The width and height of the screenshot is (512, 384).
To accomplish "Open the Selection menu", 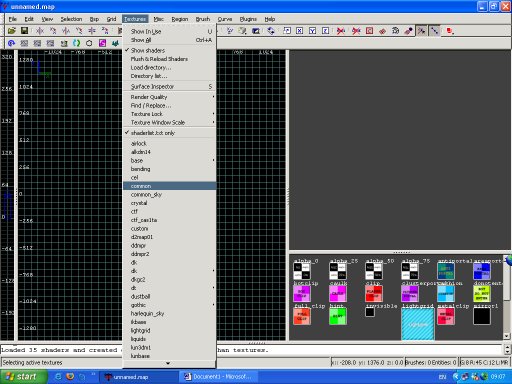I will (71, 19).
